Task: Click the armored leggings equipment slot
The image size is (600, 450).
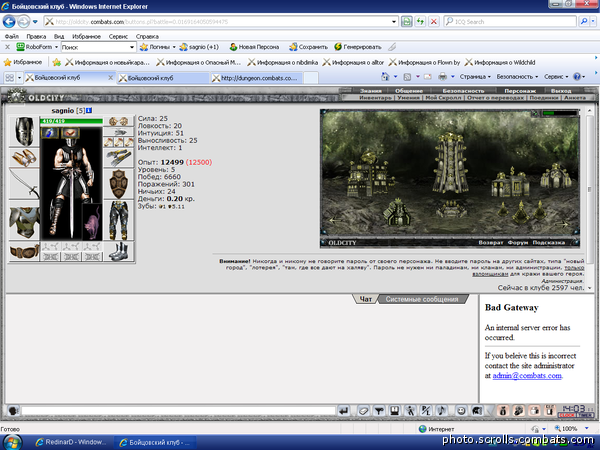Action: [x=119, y=221]
